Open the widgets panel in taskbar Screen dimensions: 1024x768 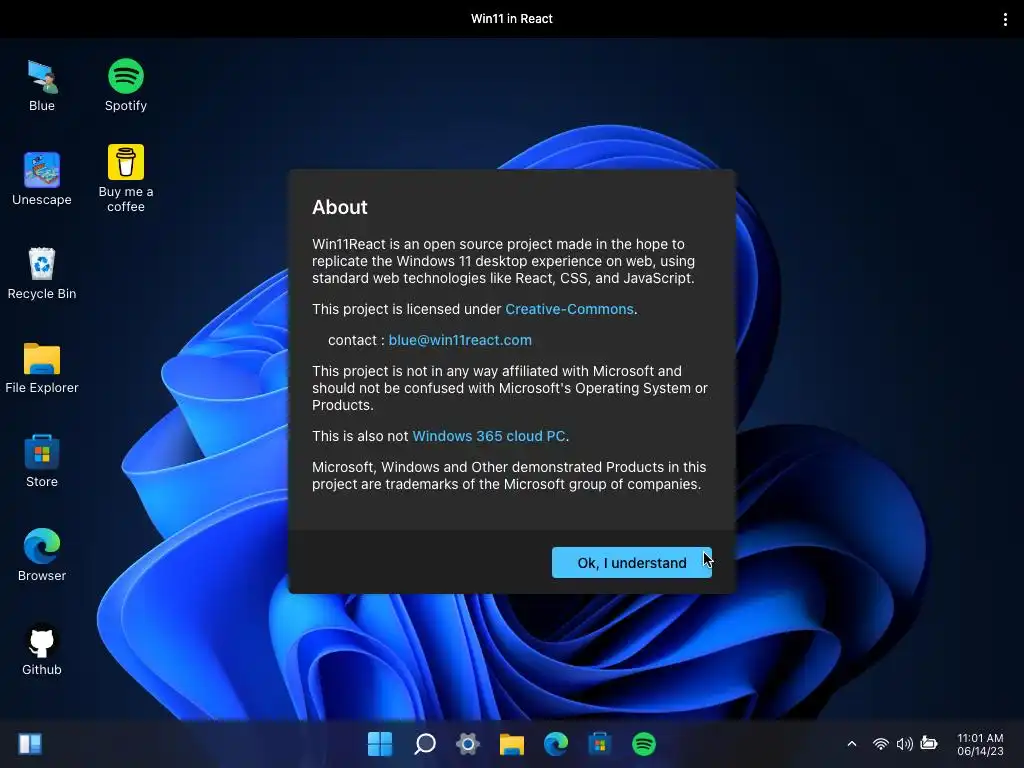point(30,744)
